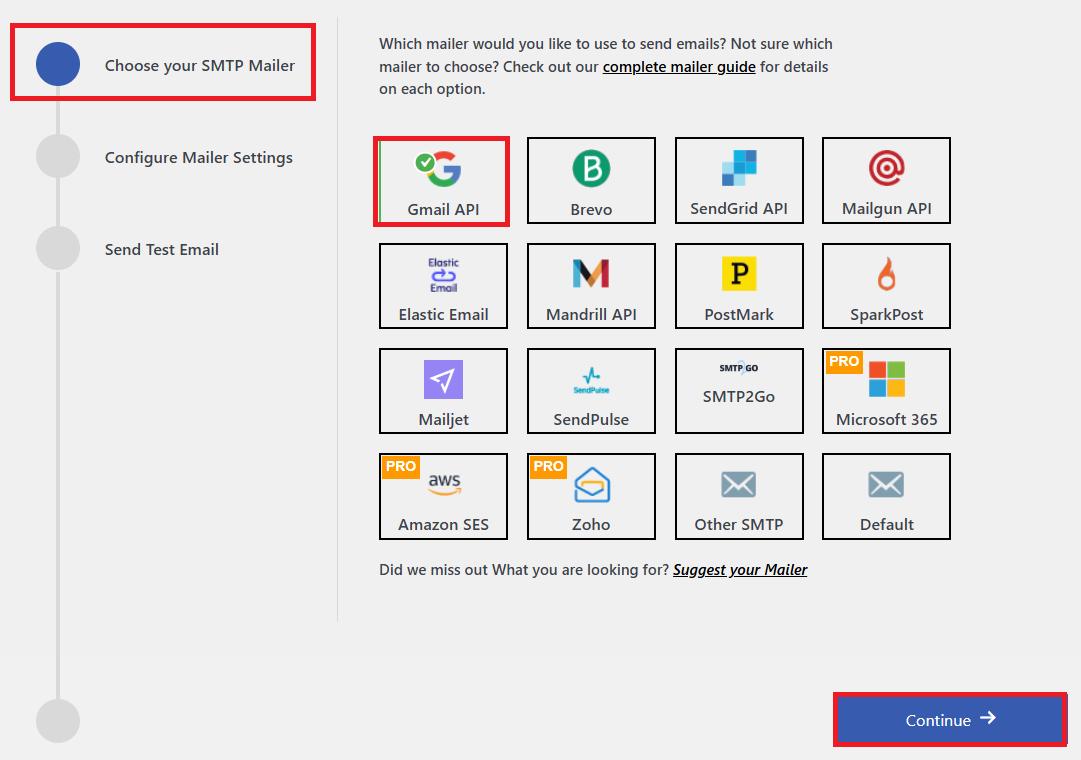Pick the PostMark mailer icon
Screen dimensions: 1081x760
tap(739, 274)
